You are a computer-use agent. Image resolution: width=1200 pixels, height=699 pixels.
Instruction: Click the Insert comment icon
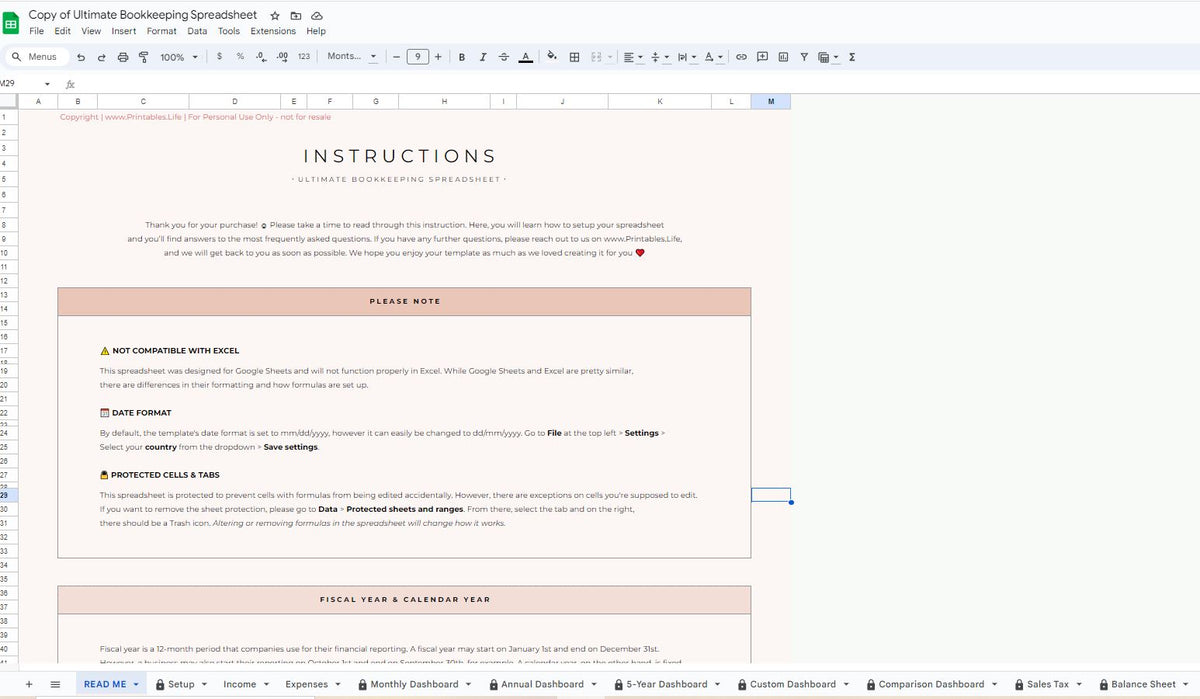point(762,56)
